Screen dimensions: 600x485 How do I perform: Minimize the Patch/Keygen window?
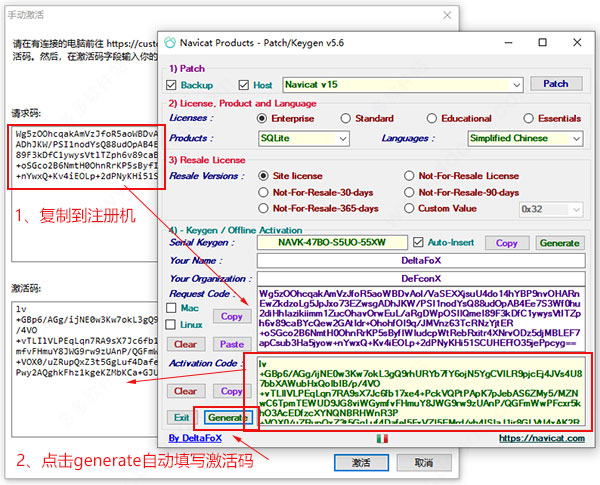(x=508, y=42)
